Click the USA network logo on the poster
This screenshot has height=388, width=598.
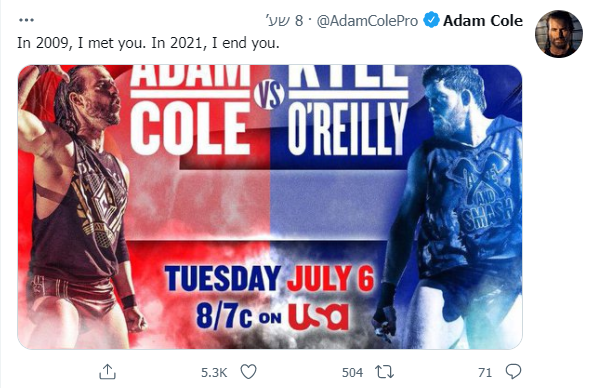tap(318, 316)
